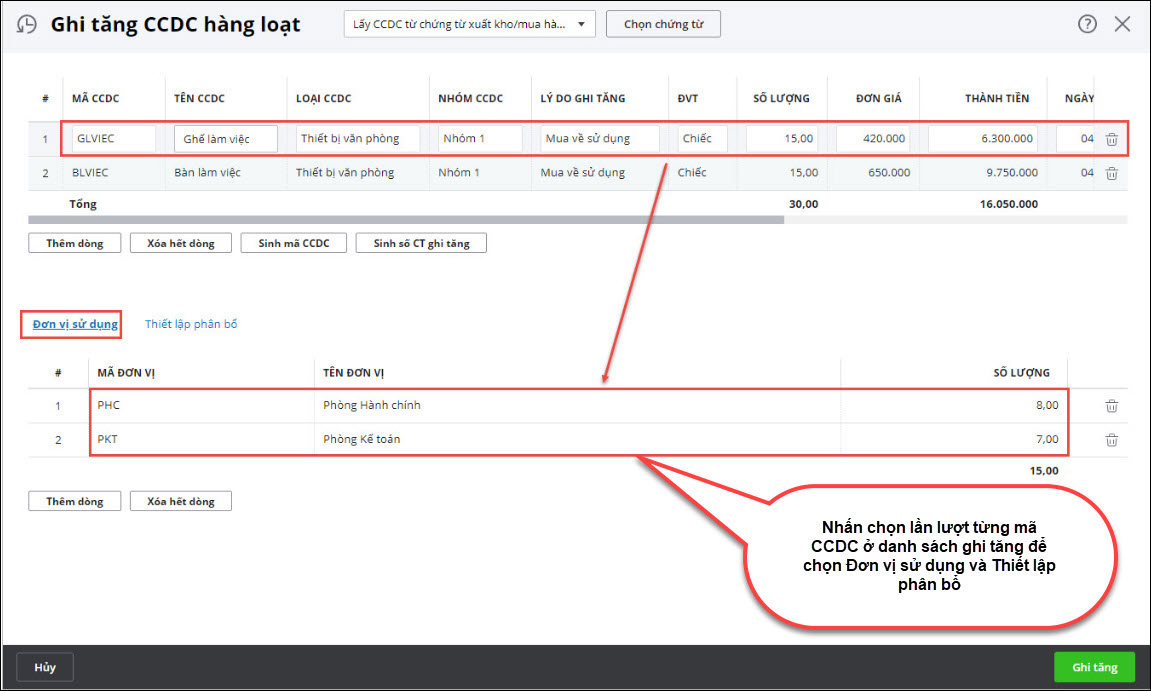
Task: Remove Phòng Hành chính unit via trash icon
Action: [1112, 406]
